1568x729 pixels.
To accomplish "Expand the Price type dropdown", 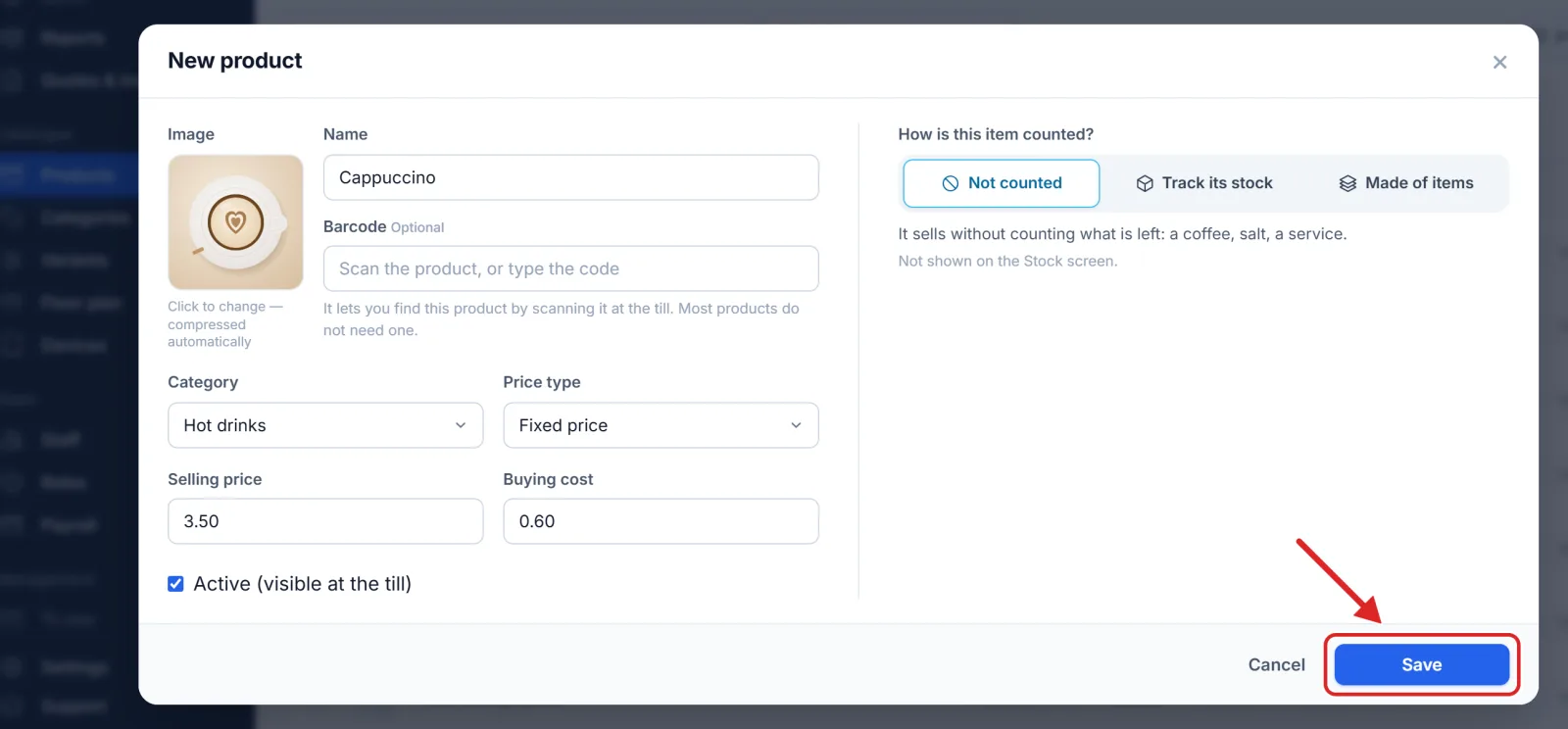I will click(x=661, y=425).
